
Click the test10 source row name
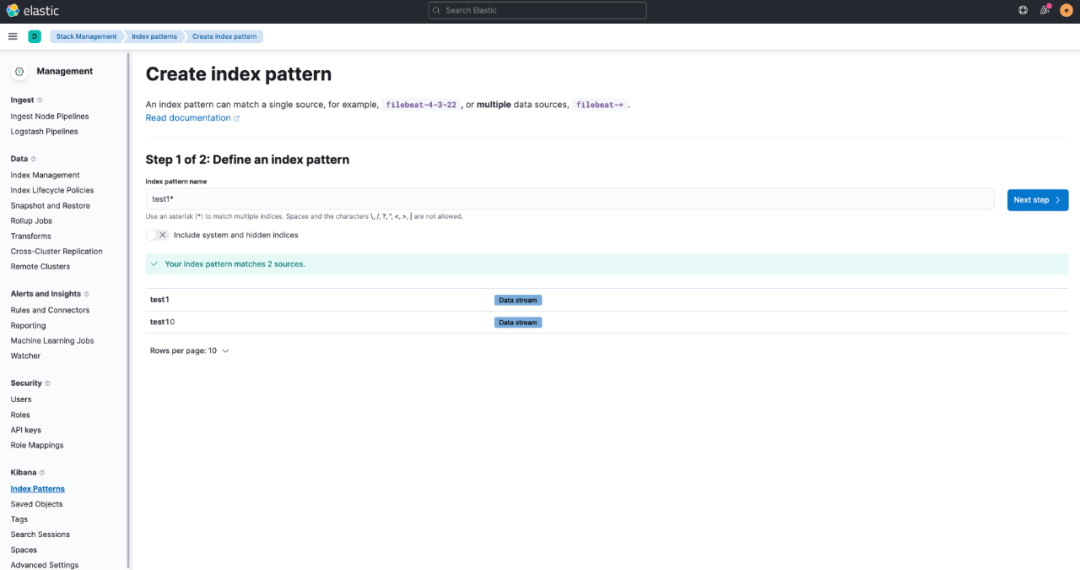pyautogui.click(x=163, y=322)
